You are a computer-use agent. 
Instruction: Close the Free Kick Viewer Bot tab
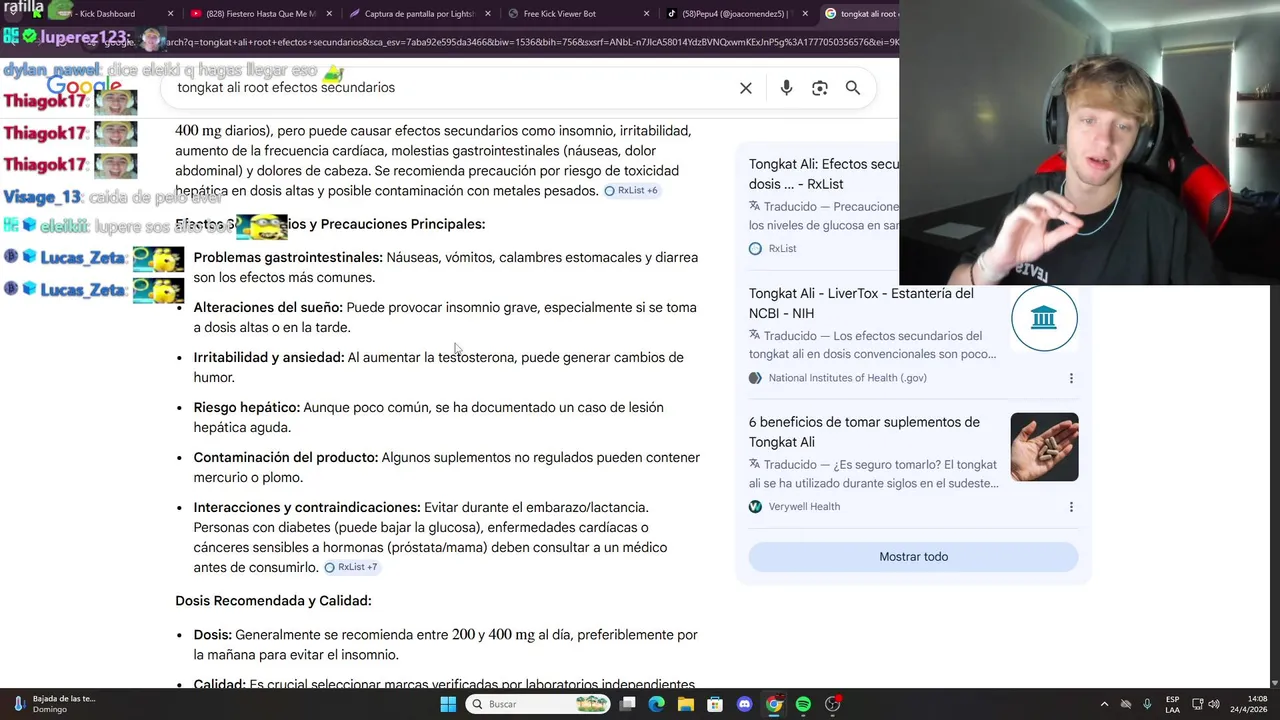646,14
